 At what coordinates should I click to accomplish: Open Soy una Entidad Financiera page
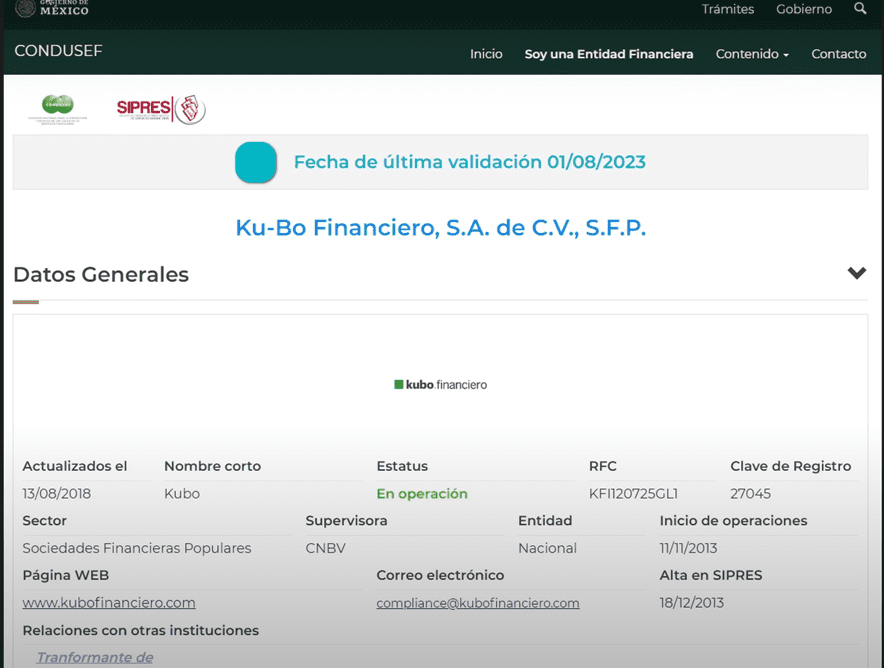[x=608, y=54]
